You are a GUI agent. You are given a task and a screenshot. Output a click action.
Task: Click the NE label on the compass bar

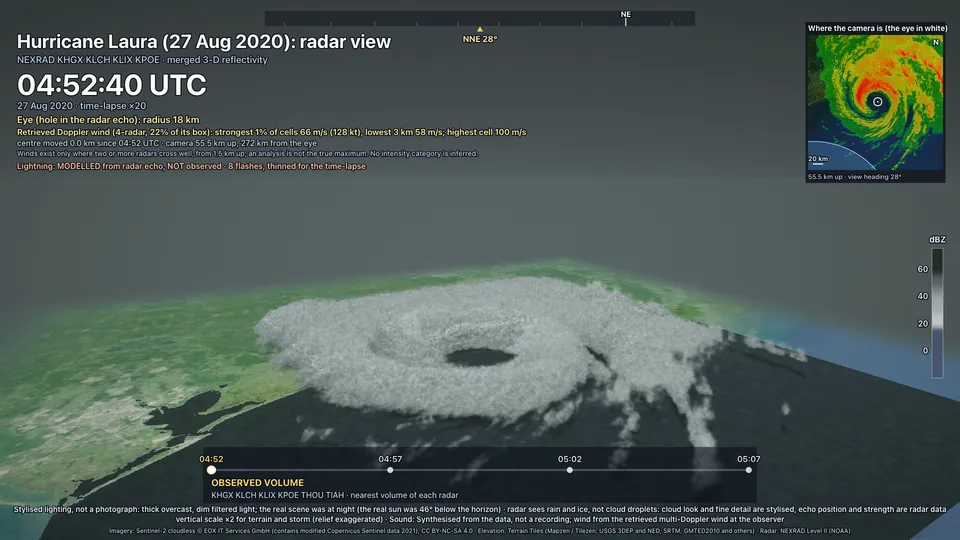tap(625, 14)
